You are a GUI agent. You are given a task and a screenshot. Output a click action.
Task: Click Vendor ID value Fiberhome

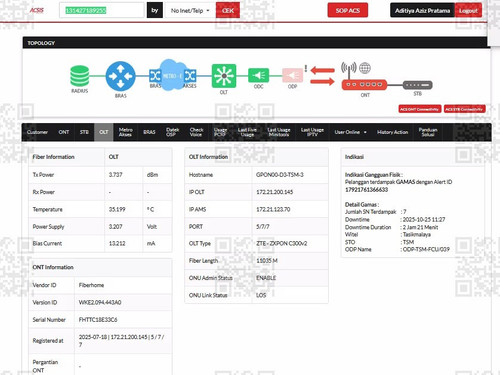pyautogui.click(x=91, y=285)
